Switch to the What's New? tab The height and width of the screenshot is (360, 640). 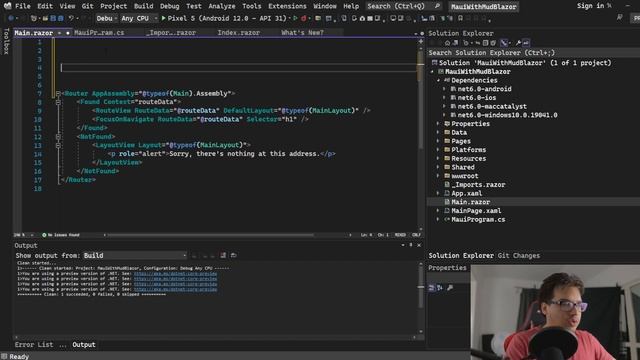(302, 33)
